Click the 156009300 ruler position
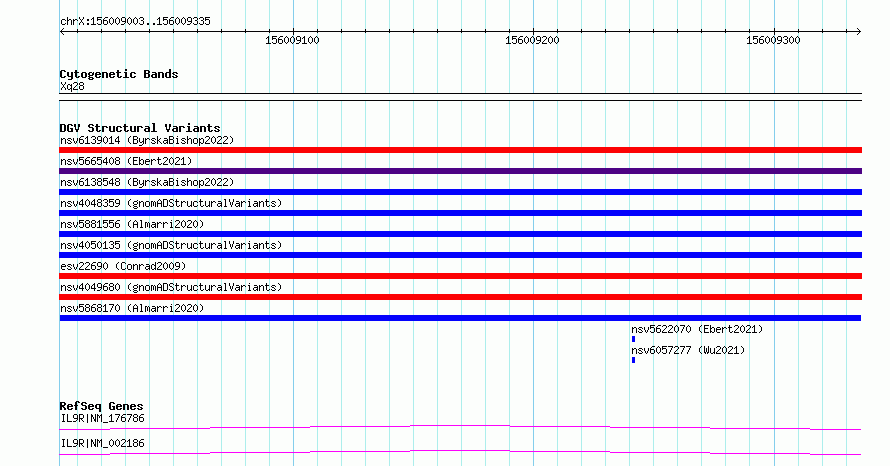The height and width of the screenshot is (466, 890). [x=773, y=40]
